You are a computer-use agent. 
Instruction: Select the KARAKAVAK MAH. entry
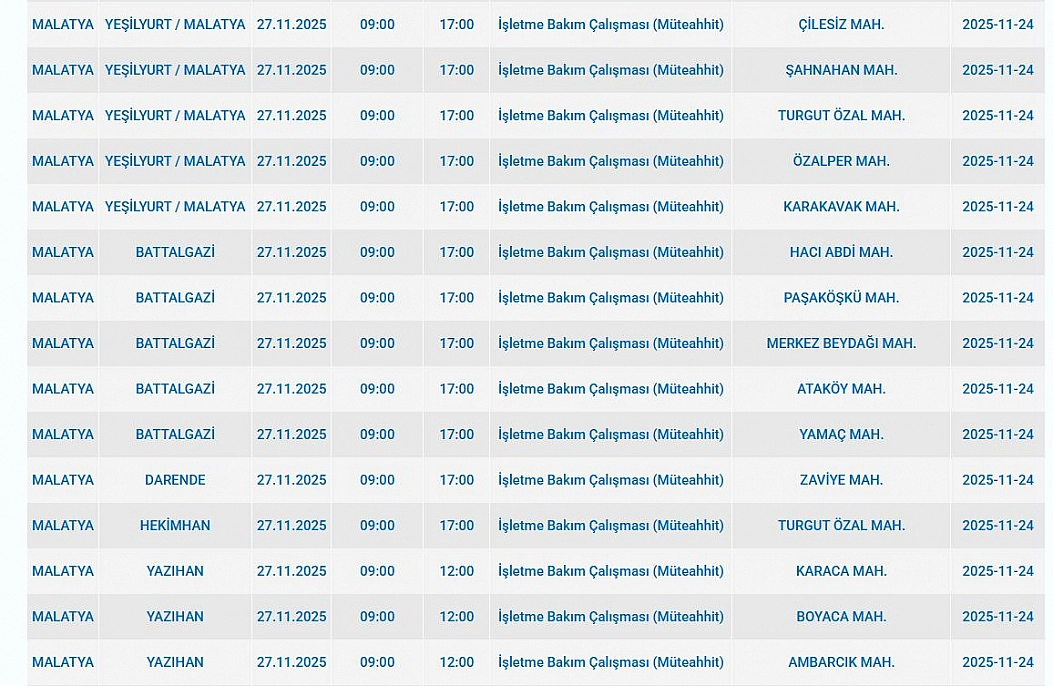coord(841,207)
